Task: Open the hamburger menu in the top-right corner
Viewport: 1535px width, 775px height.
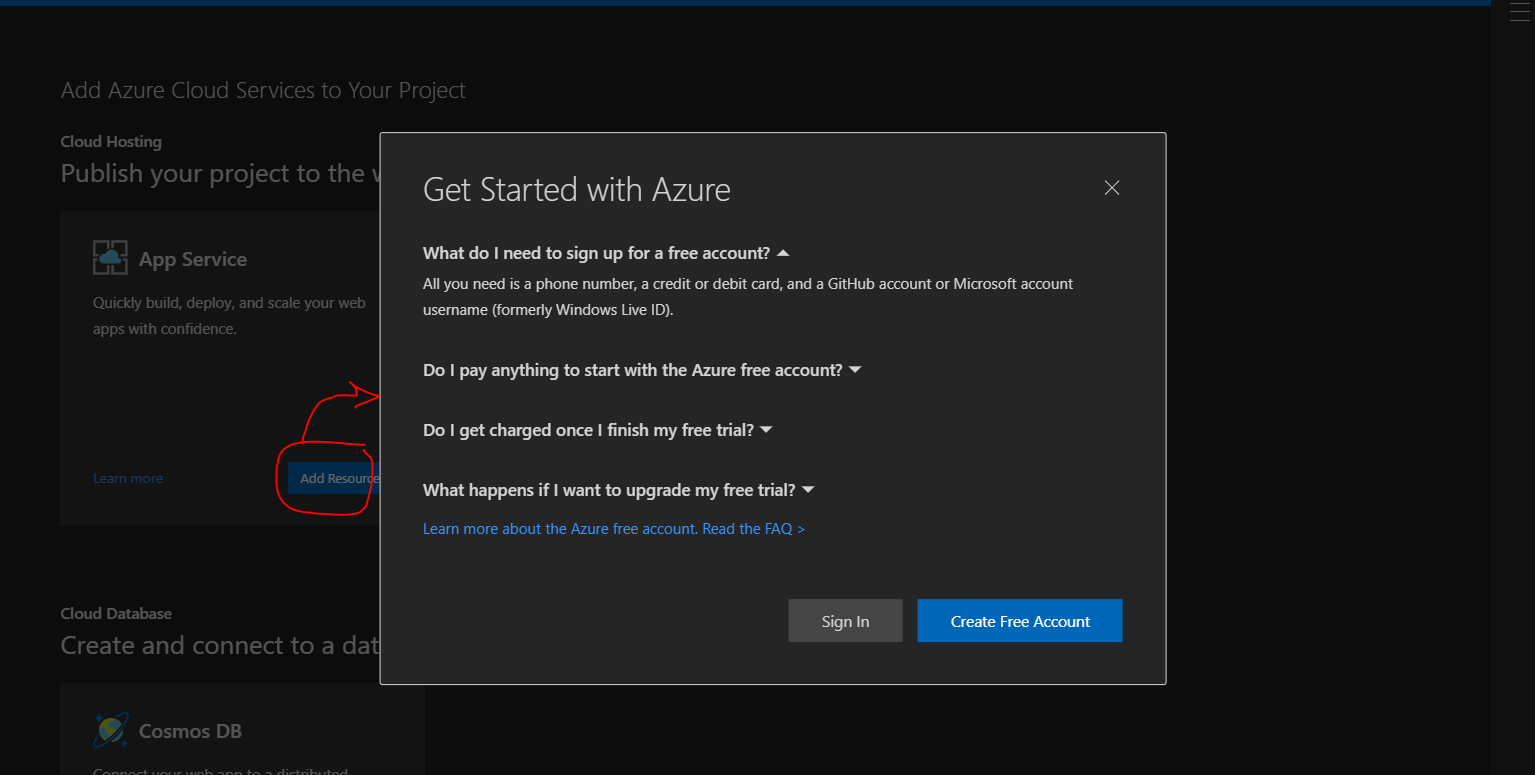Action: coord(1518,11)
